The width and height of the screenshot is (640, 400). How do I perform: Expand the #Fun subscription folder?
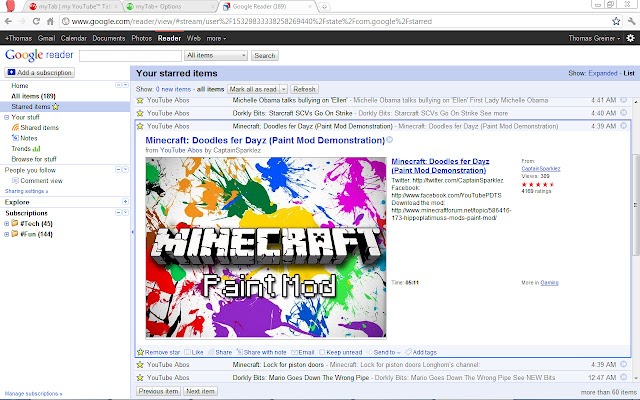tap(6, 234)
